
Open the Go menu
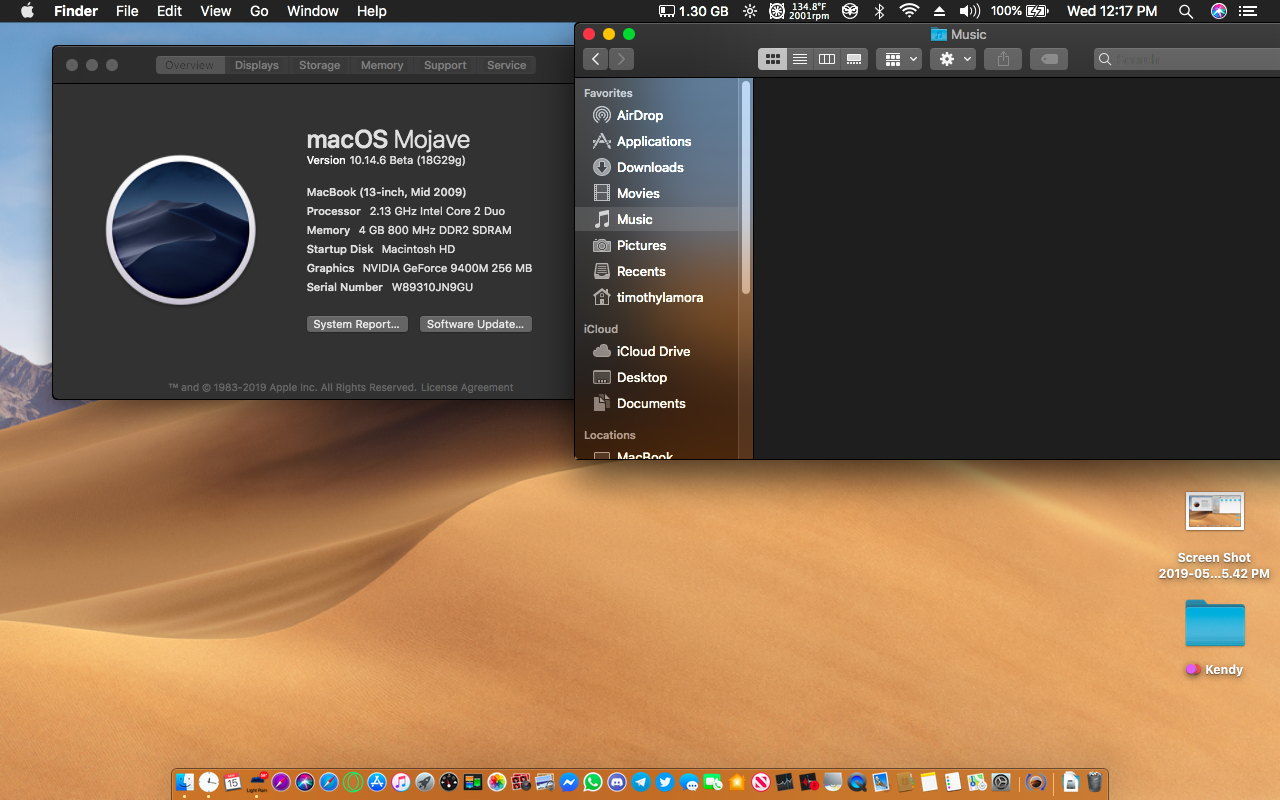[259, 11]
